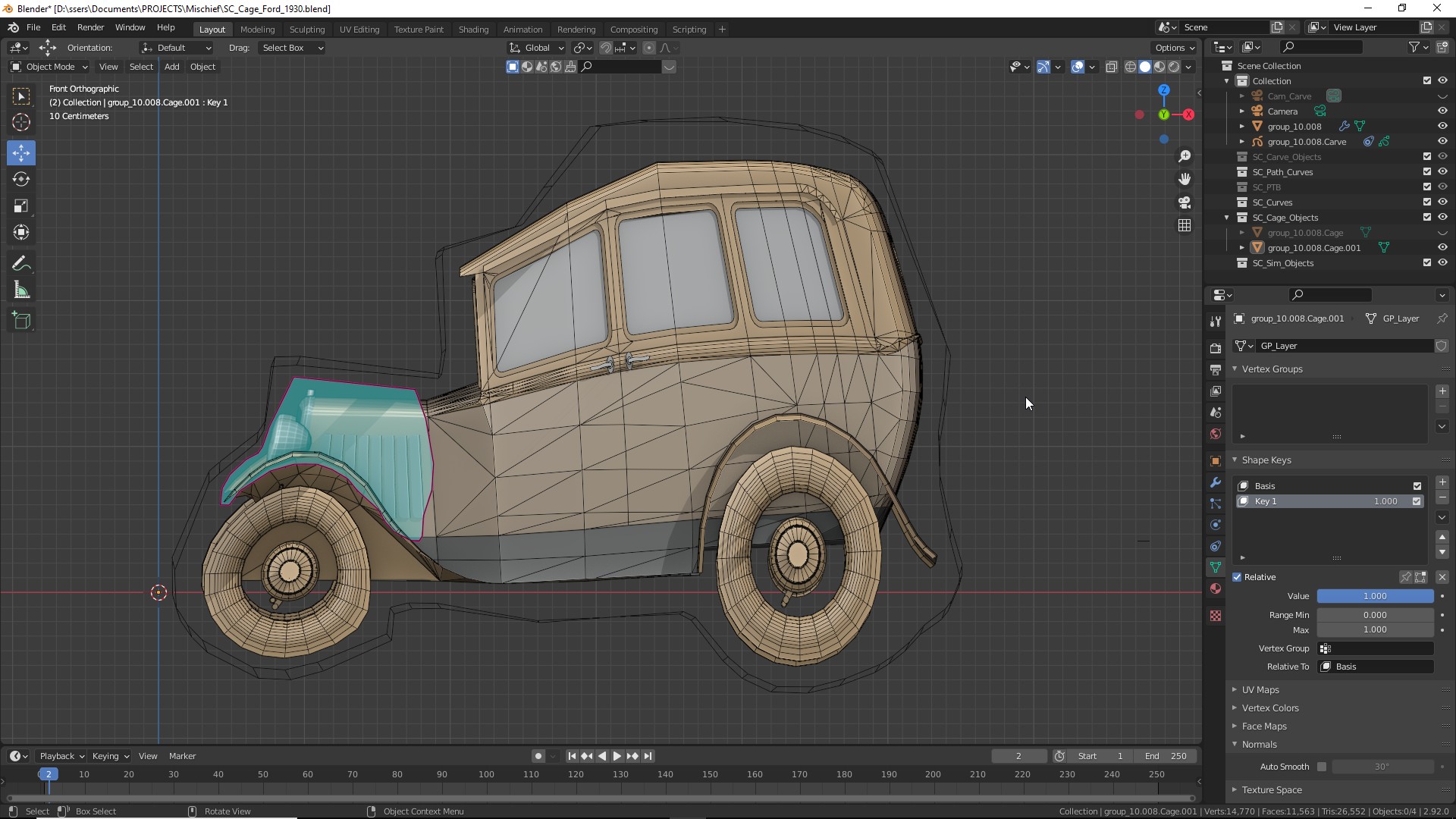This screenshot has height=819, width=1456.
Task: Select the Cursor tool in toolbar
Action: pyautogui.click(x=21, y=122)
